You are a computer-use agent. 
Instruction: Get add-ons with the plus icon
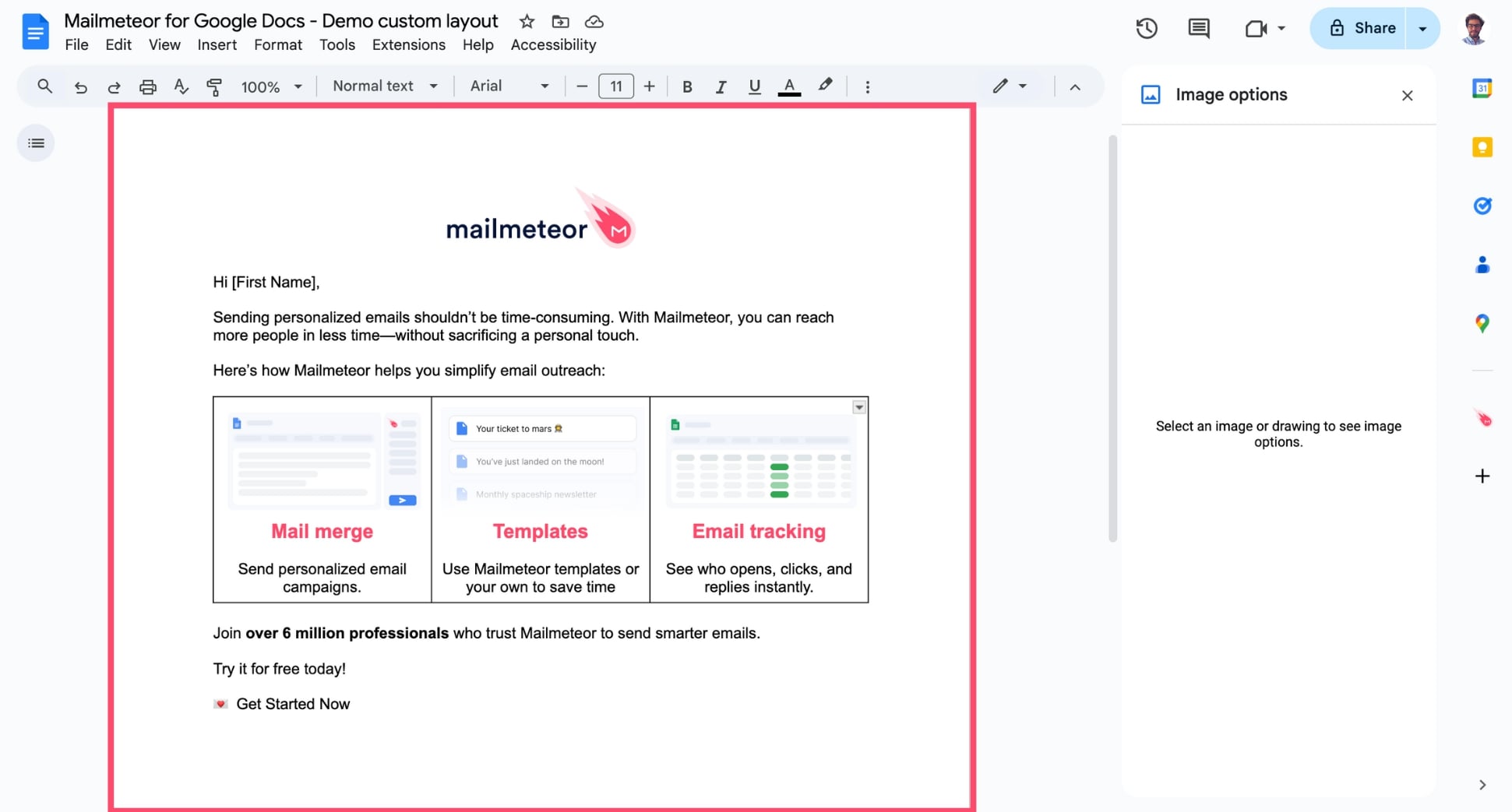coord(1482,476)
